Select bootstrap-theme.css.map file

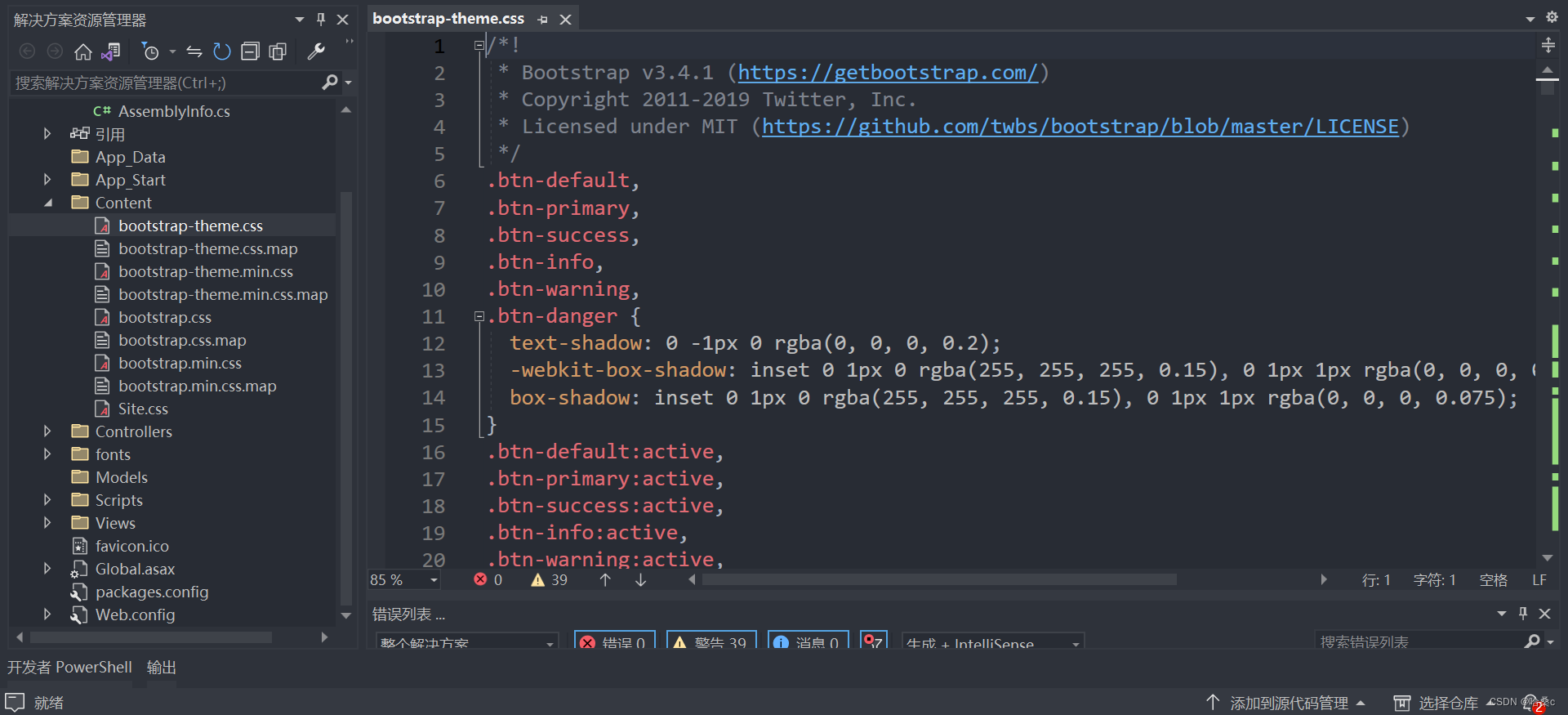pyautogui.click(x=207, y=248)
